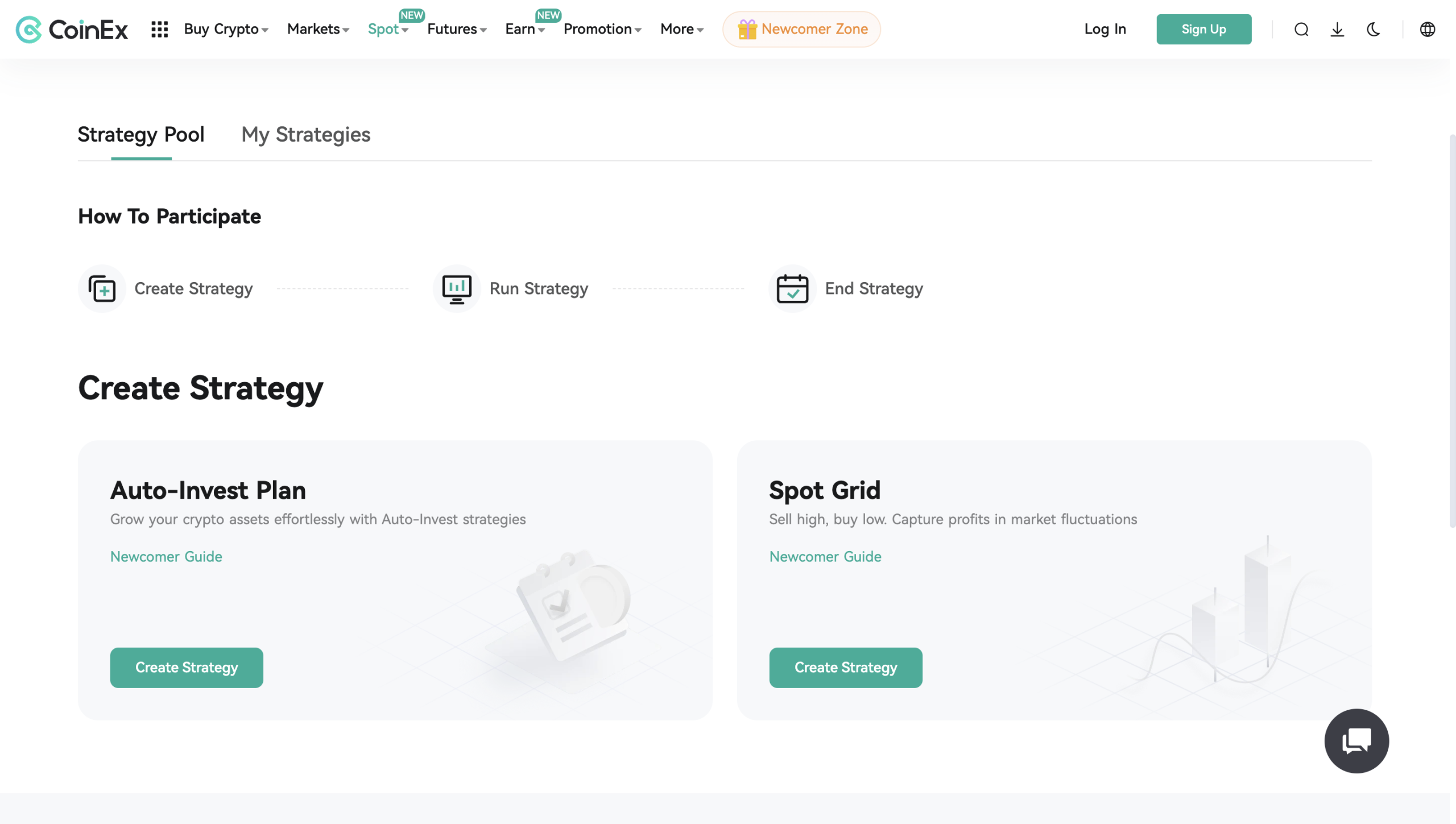Click the Create Strategy step icon
The height and width of the screenshot is (824, 1456).
pyautogui.click(x=102, y=289)
